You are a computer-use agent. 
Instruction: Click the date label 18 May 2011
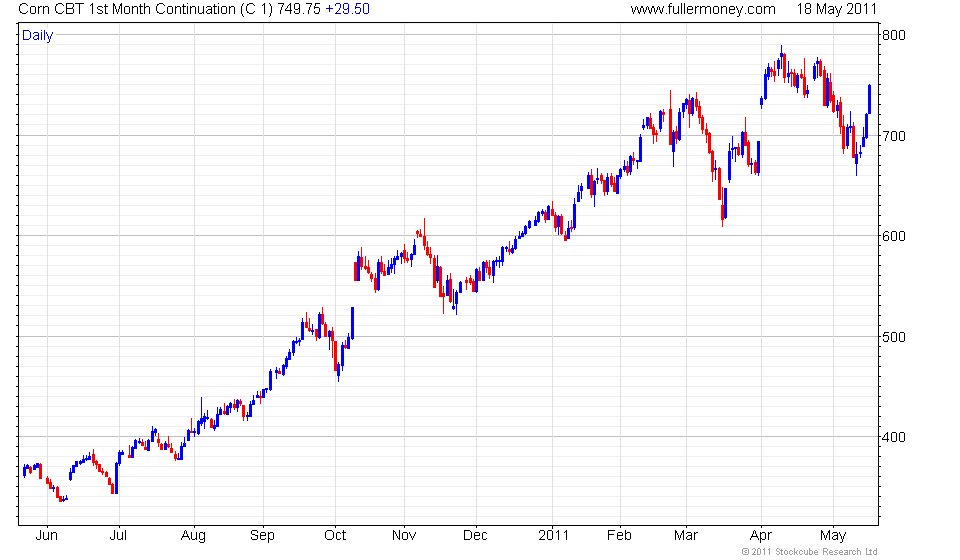point(836,9)
